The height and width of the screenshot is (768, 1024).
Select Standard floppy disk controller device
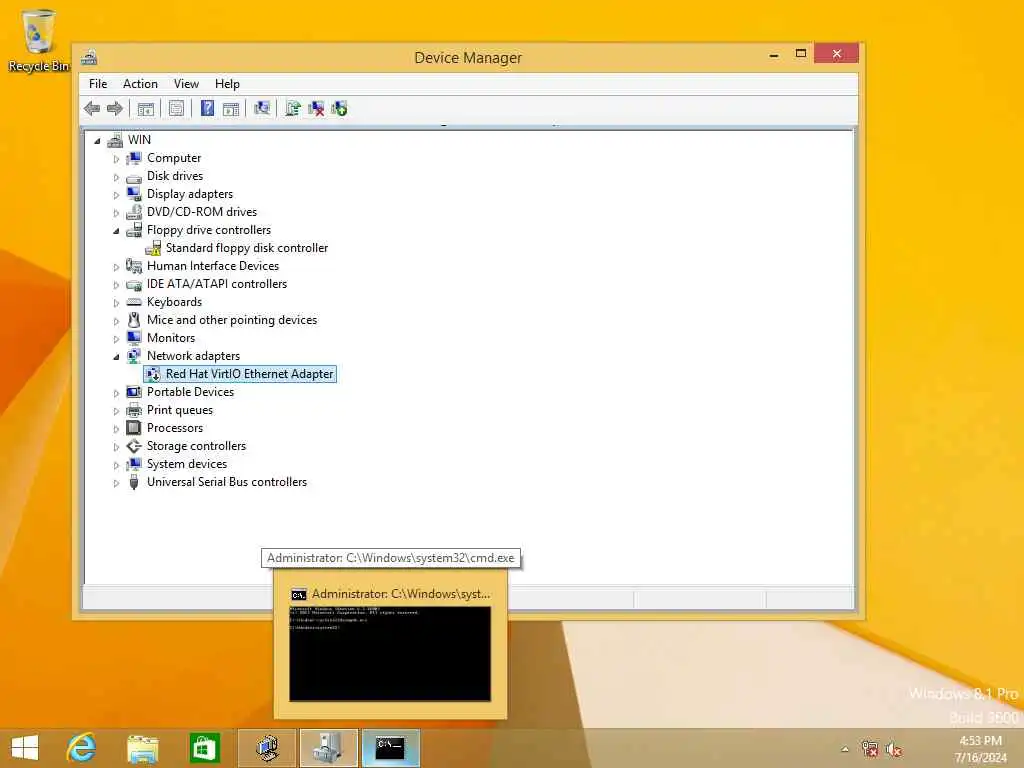pyautogui.click(x=247, y=248)
